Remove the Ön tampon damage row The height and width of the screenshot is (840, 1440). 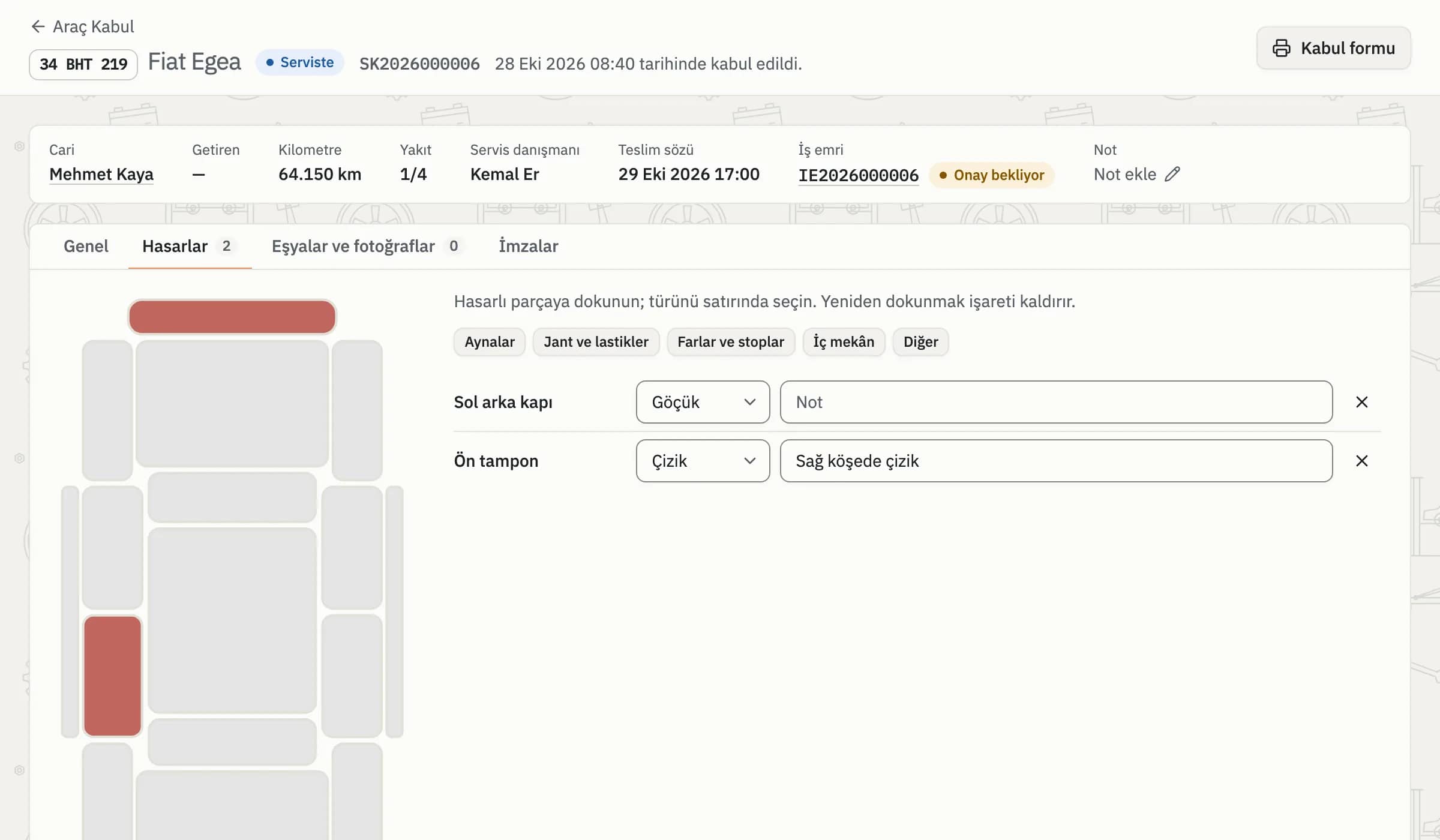[1361, 461]
